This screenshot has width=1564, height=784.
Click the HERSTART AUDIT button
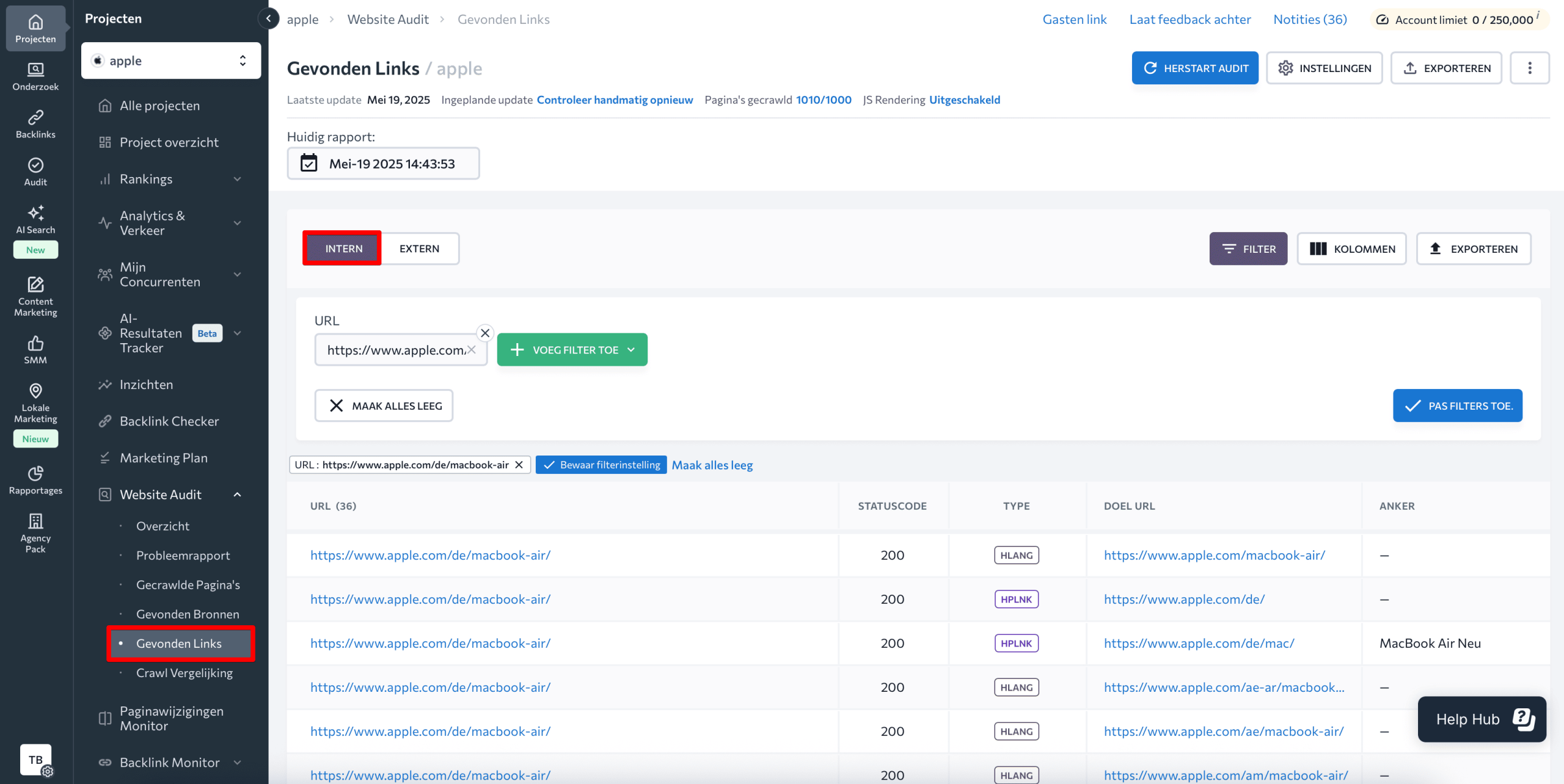pos(1195,68)
